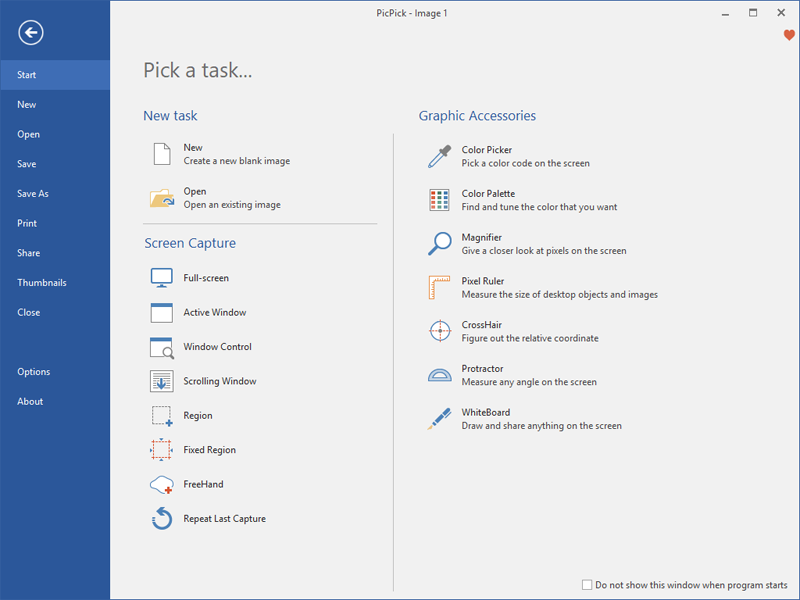800x600 pixels.
Task: Click the back arrow circle icon
Action: [31, 34]
